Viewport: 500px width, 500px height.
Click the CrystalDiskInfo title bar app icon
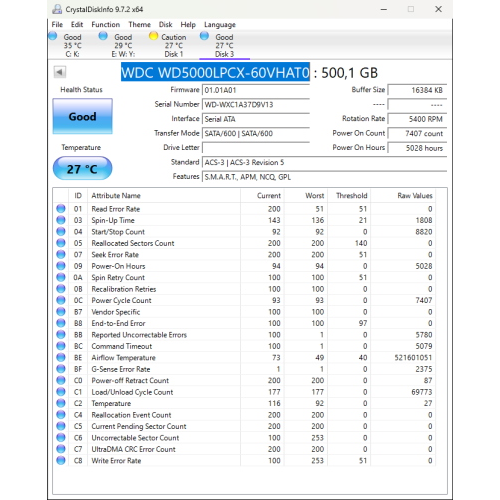(57, 9)
